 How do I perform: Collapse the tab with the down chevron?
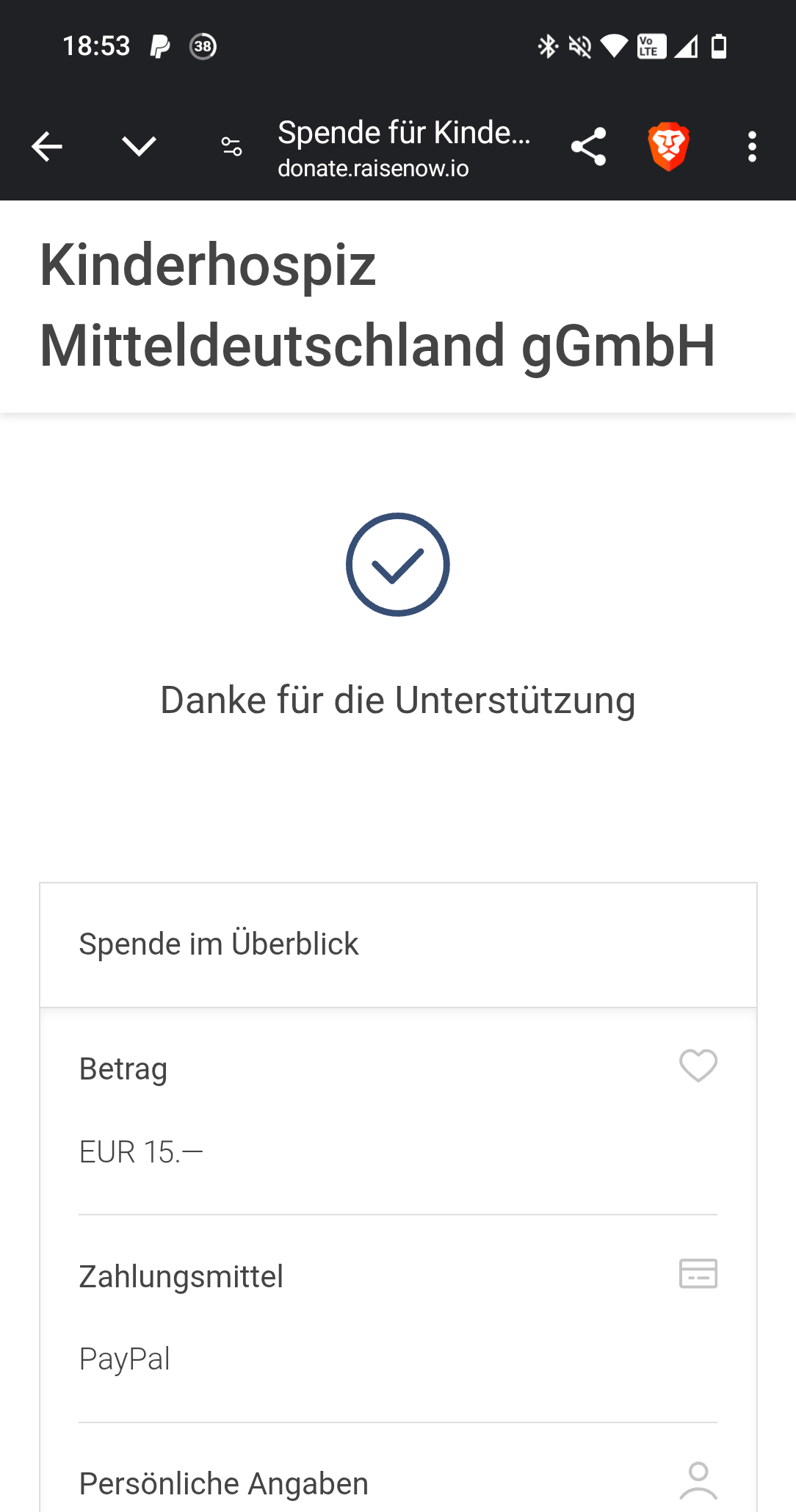139,147
